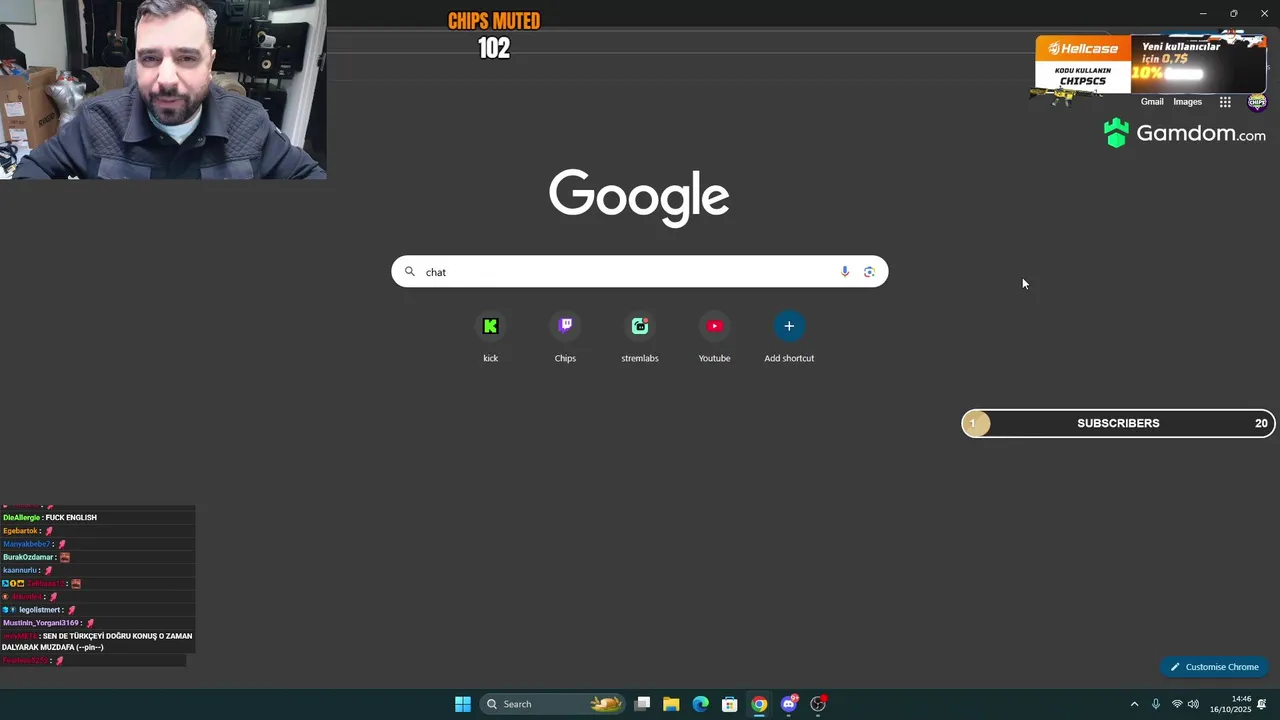
Task: Open Microsoft Edge from the taskbar
Action: pos(700,704)
